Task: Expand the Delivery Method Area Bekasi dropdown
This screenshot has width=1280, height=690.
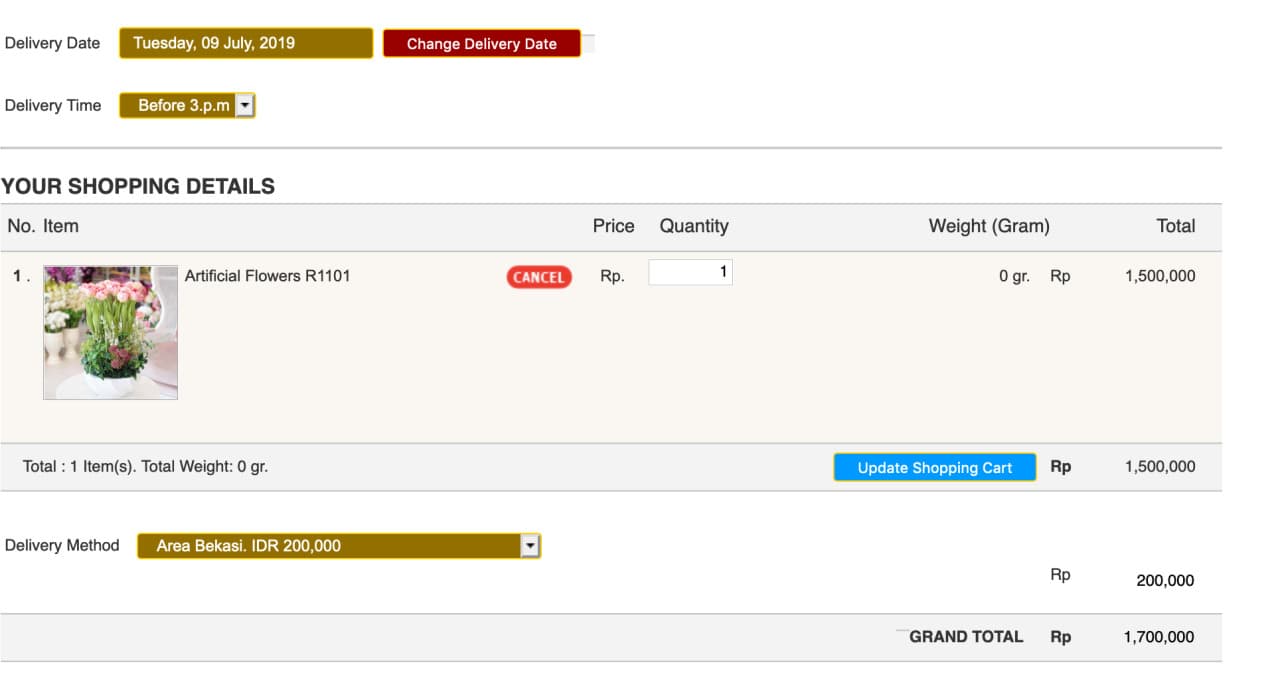Action: point(530,545)
